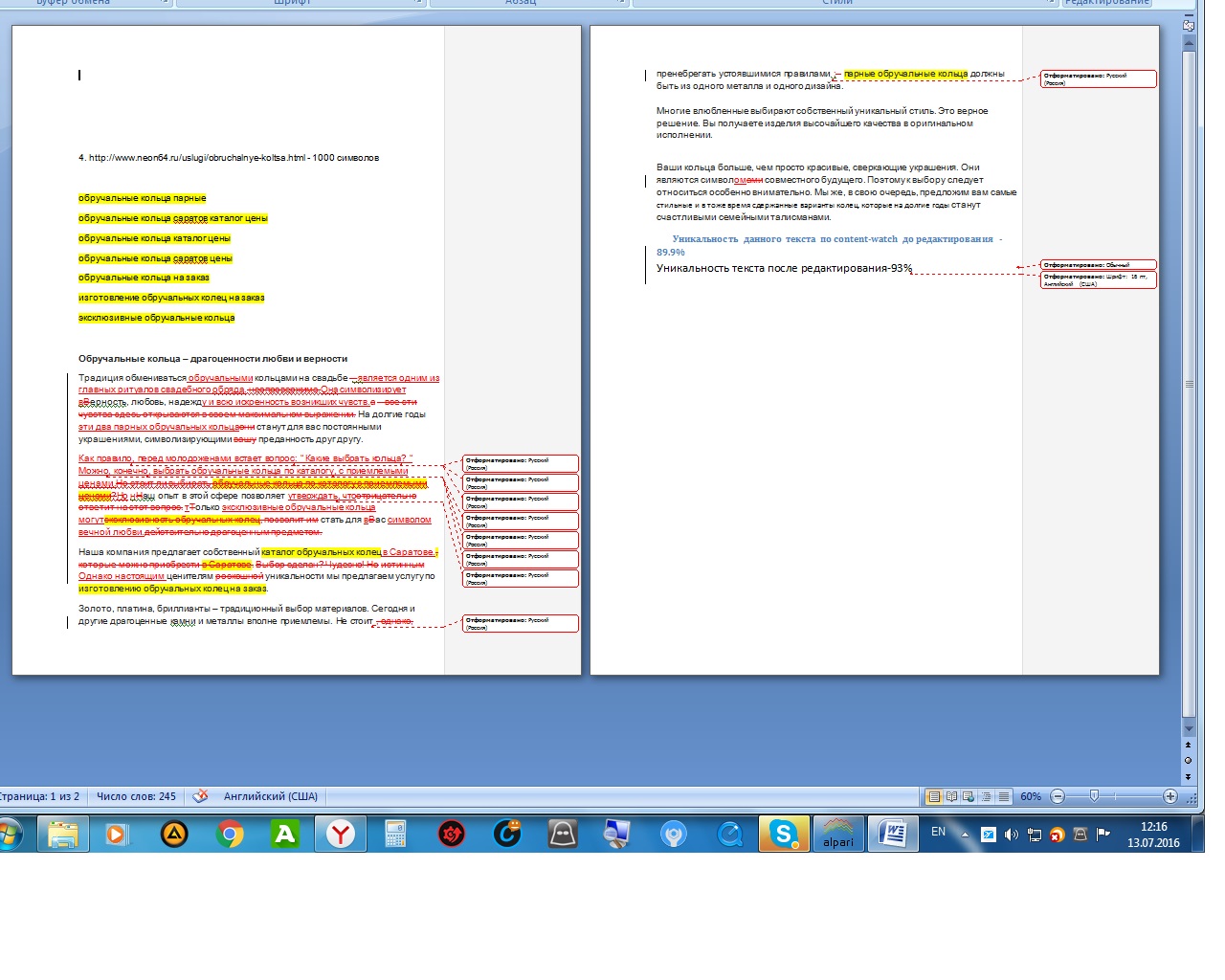Open the zoom dialog via 60% label
This screenshot has height=980, width=1225.
(1031, 796)
